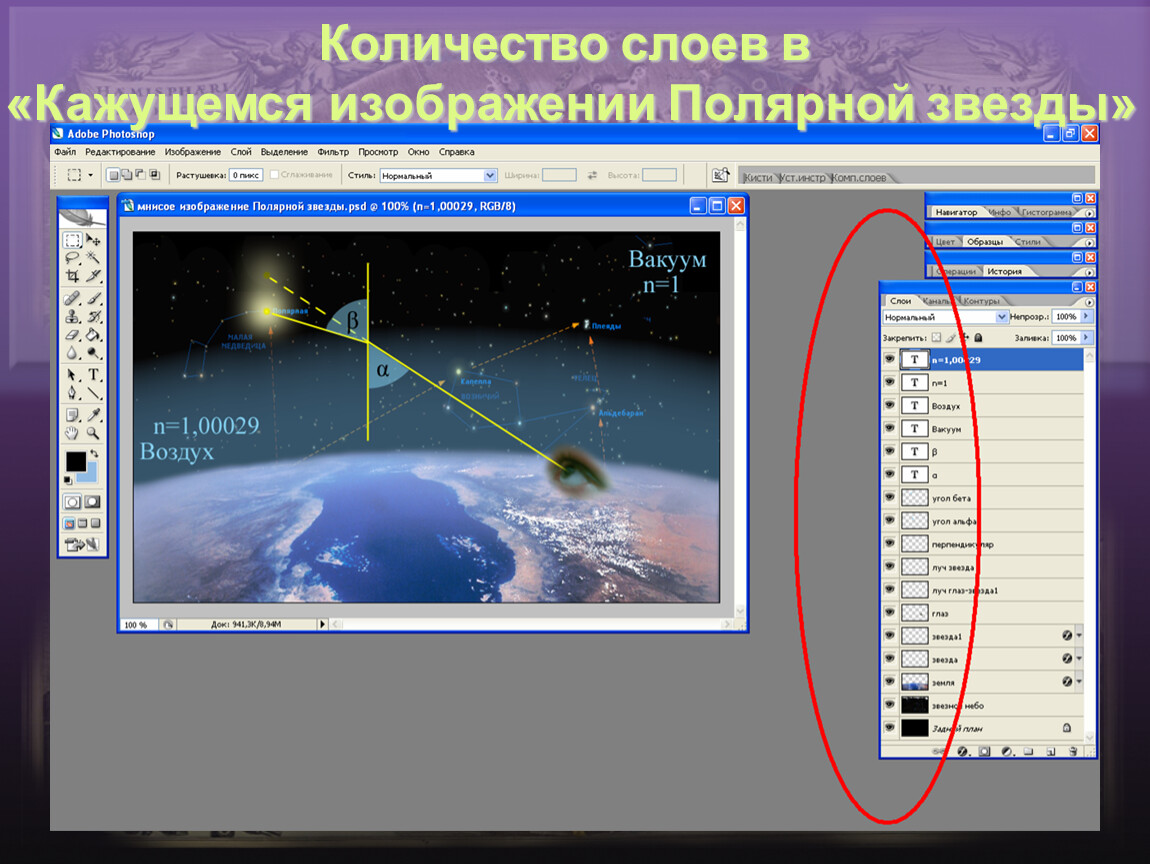Switch to the История tab
Viewport: 1150px width, 864px height.
coord(1004,271)
